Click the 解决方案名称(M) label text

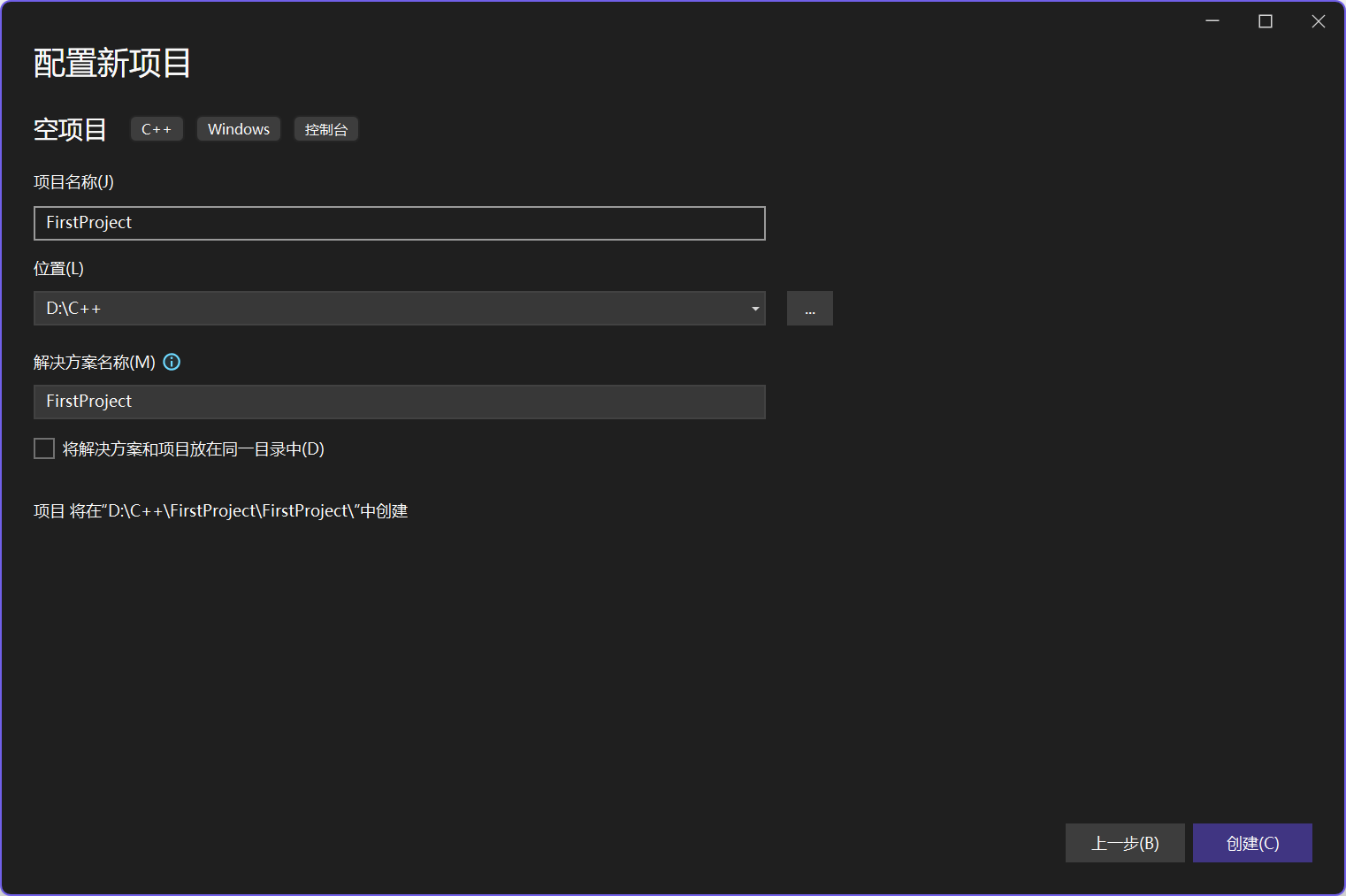[94, 363]
